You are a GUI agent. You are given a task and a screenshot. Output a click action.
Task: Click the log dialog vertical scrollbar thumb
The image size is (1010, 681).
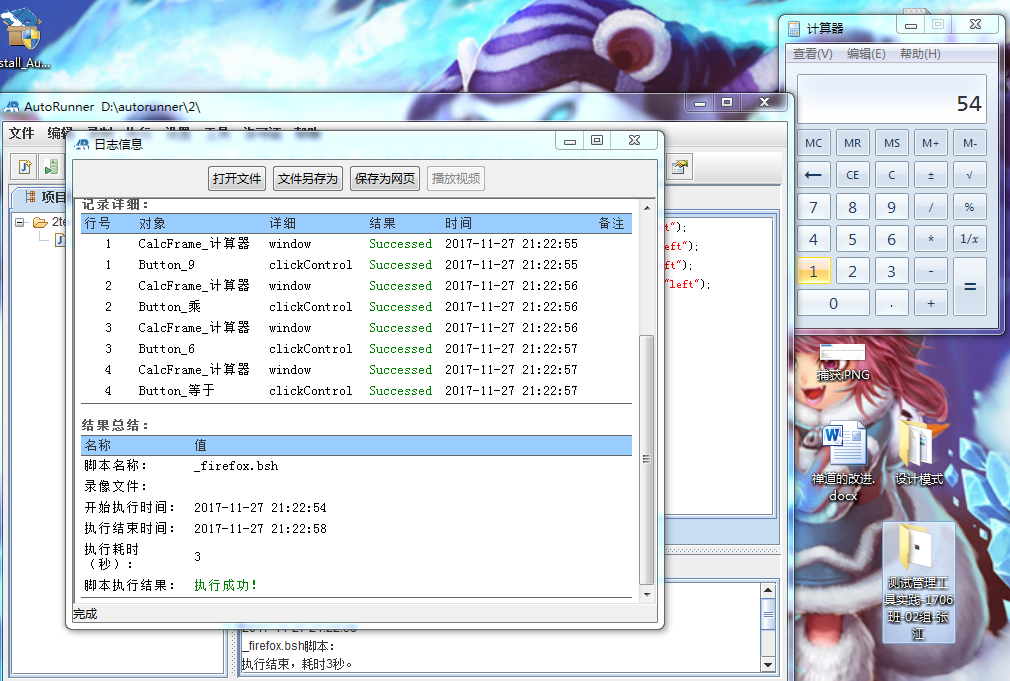[647, 459]
